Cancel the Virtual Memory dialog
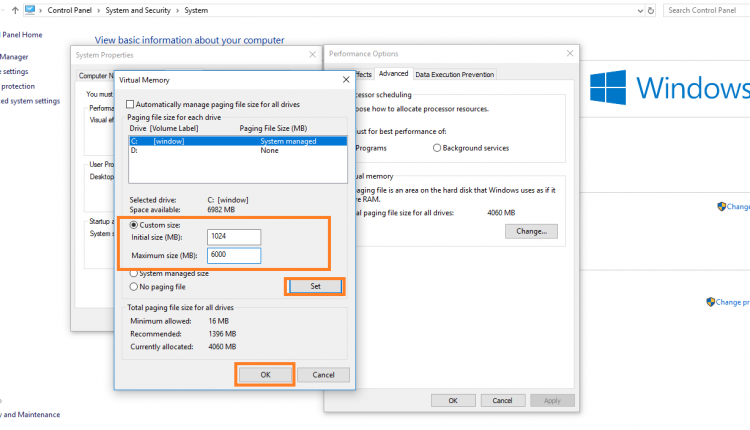Screen dimensions: 750x430 323,375
